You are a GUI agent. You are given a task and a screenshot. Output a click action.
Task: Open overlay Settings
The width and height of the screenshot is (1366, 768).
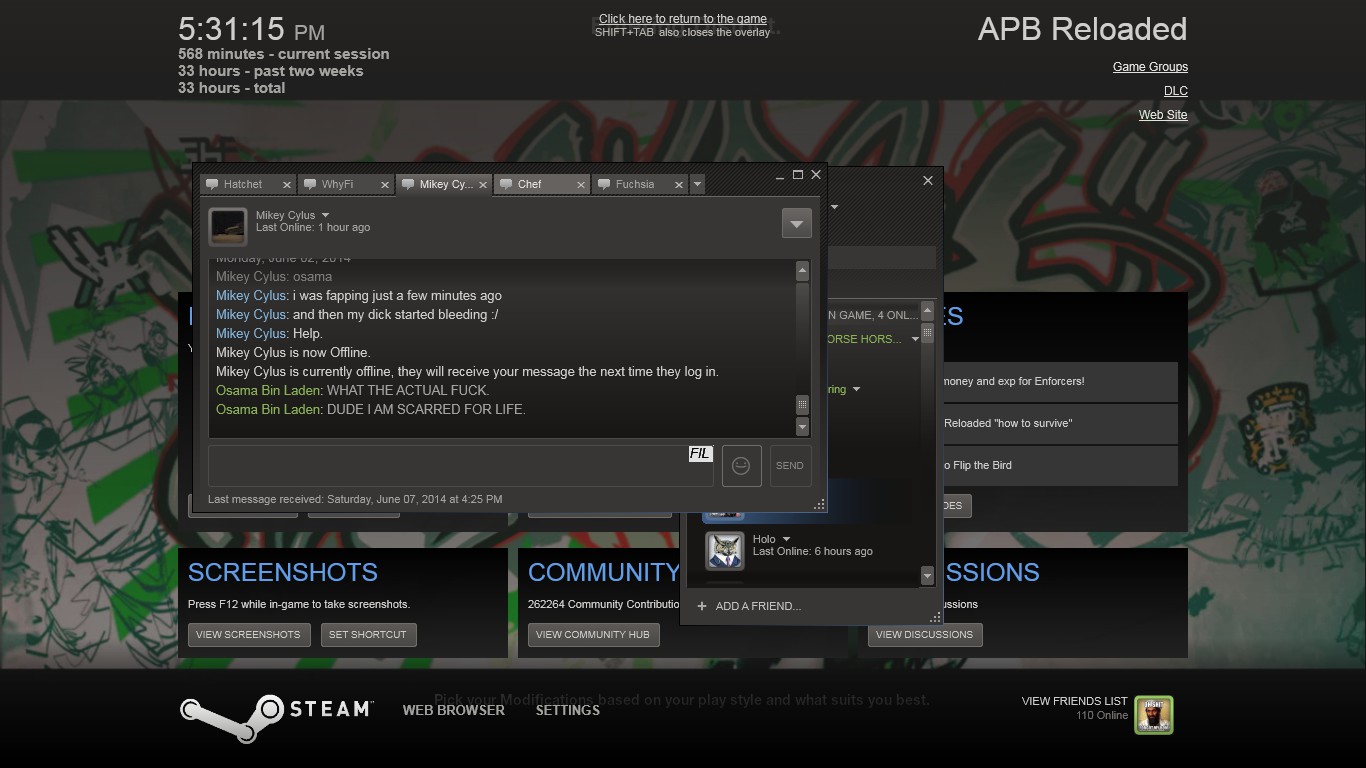click(568, 710)
